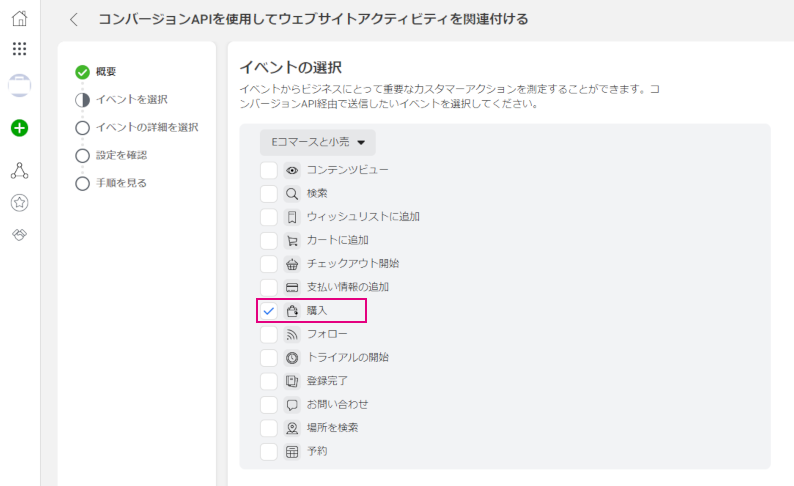Image resolution: width=794 pixels, height=486 pixels.
Task: Click the handshake partner icon
Action: [x=19, y=234]
